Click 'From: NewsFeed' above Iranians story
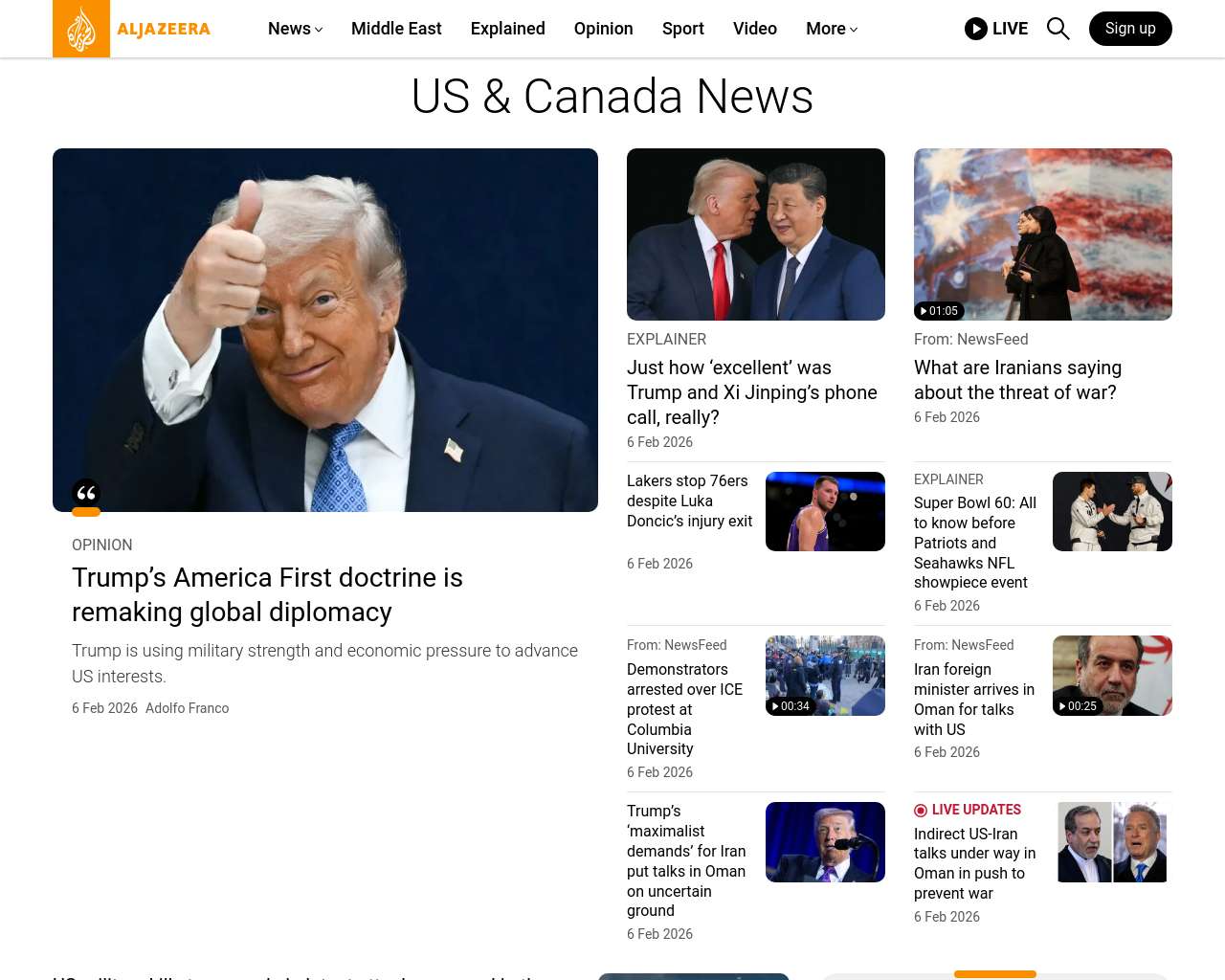 coord(970,339)
